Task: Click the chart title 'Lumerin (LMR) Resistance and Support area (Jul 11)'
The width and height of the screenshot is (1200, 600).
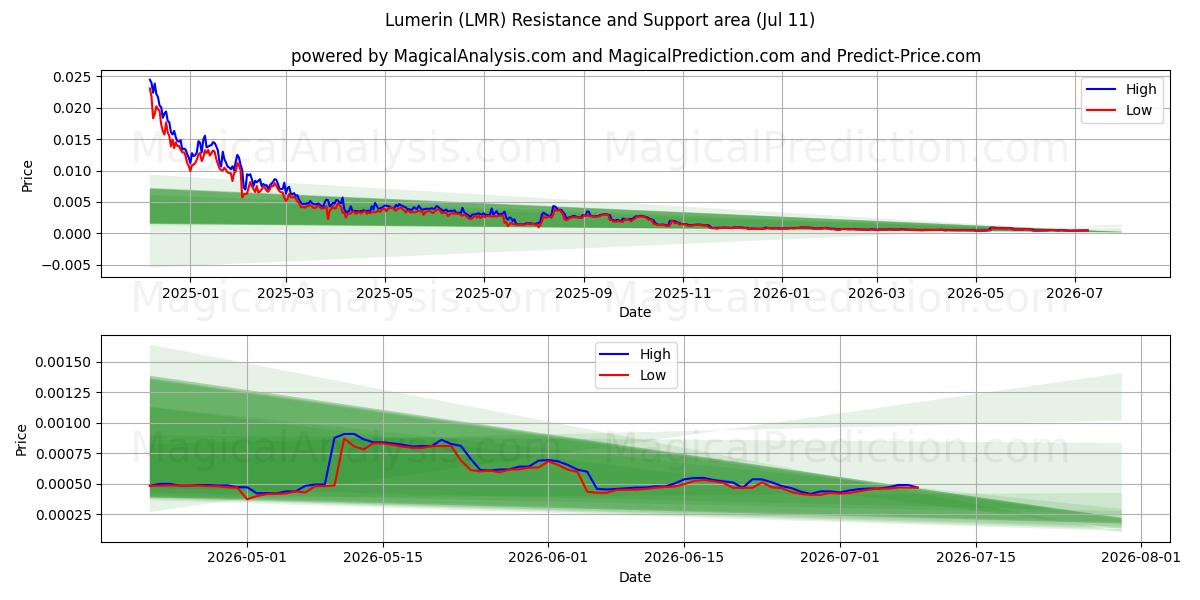Action: [x=600, y=20]
